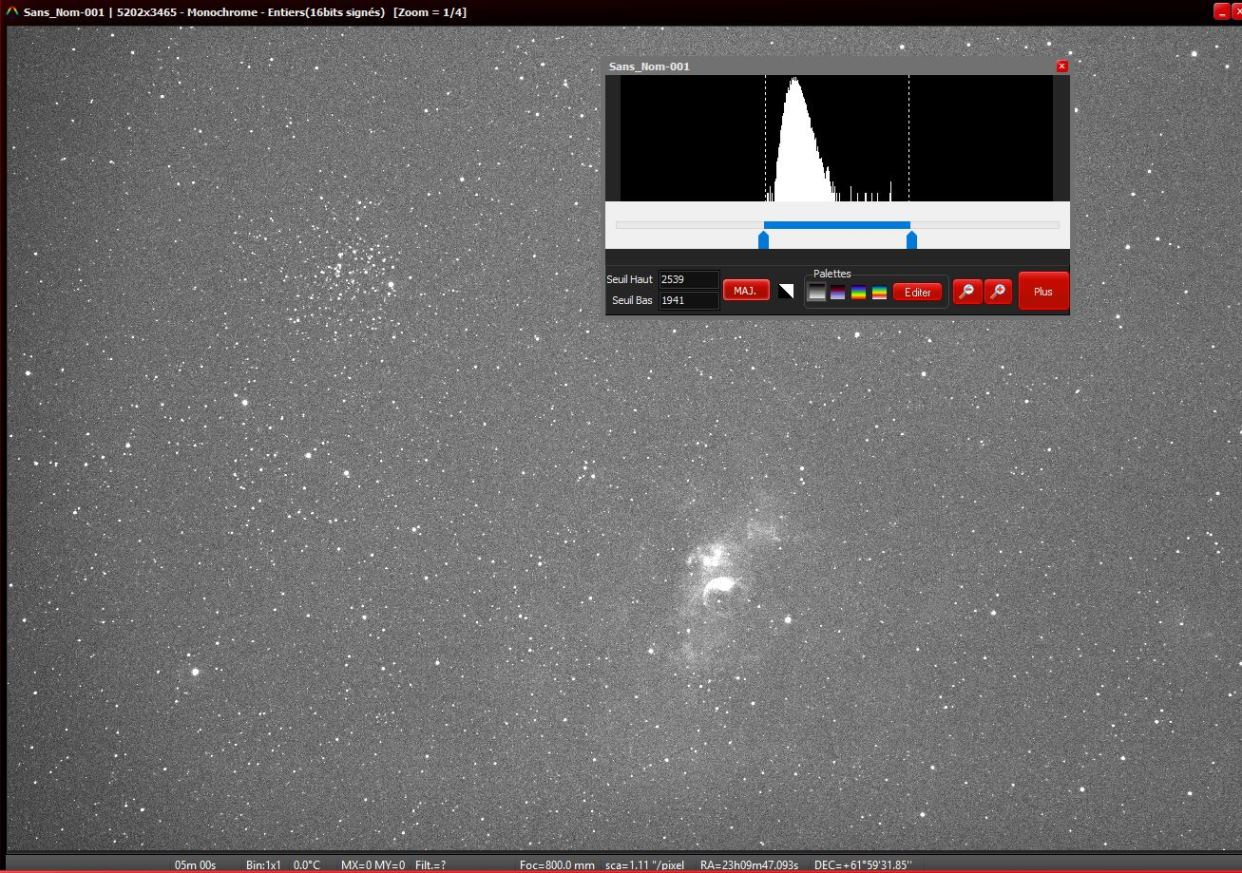The height and width of the screenshot is (873, 1242).
Task: Select the blue-yellow rainbow palette
Action: [x=859, y=293]
